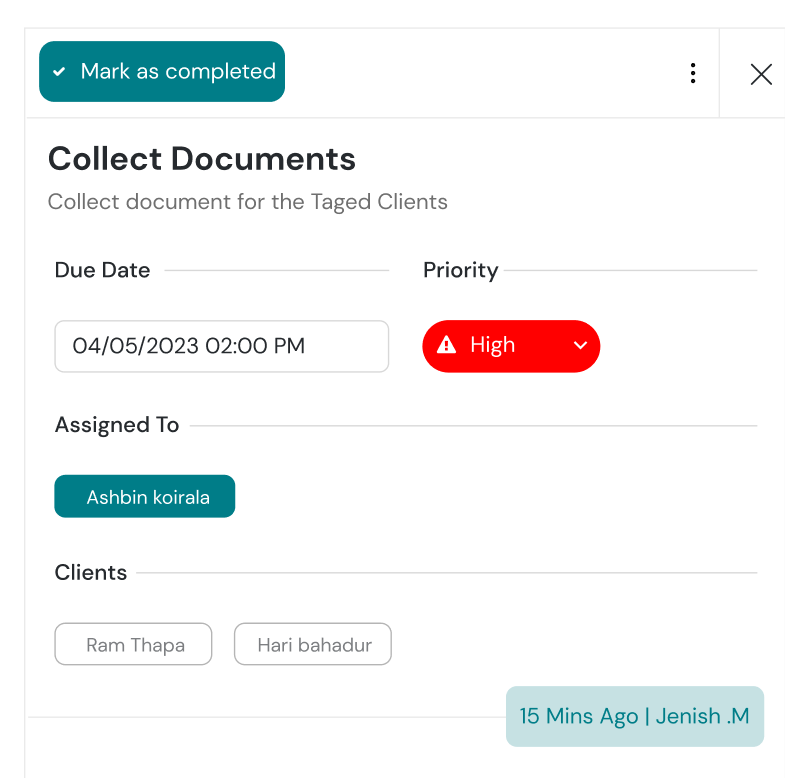This screenshot has height=778, width=785.
Task: Click the Due Date section label
Action: tap(102, 270)
